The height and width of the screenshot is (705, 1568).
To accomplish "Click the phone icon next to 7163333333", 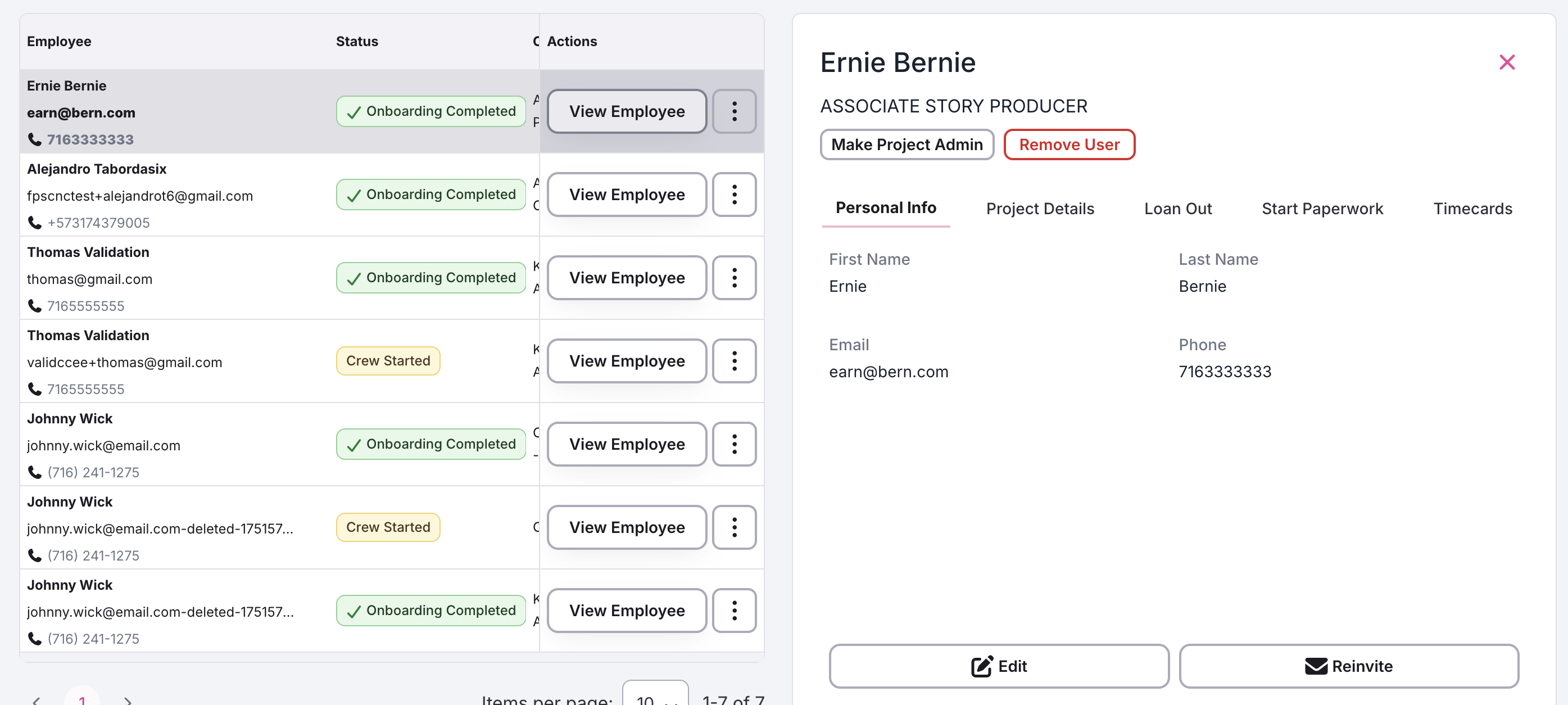I will click(x=35, y=139).
